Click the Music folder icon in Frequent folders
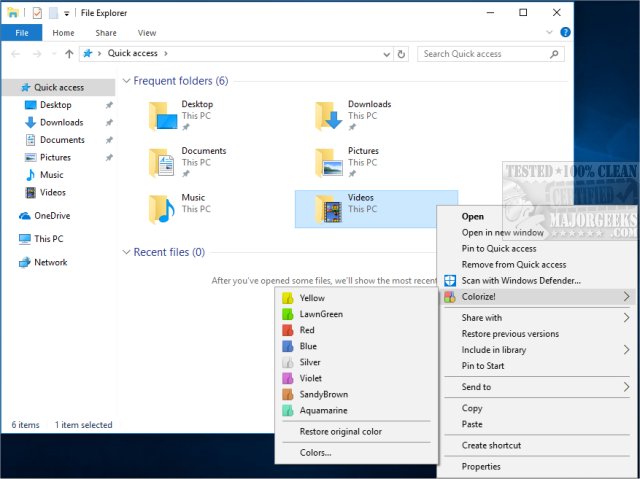 pos(162,208)
